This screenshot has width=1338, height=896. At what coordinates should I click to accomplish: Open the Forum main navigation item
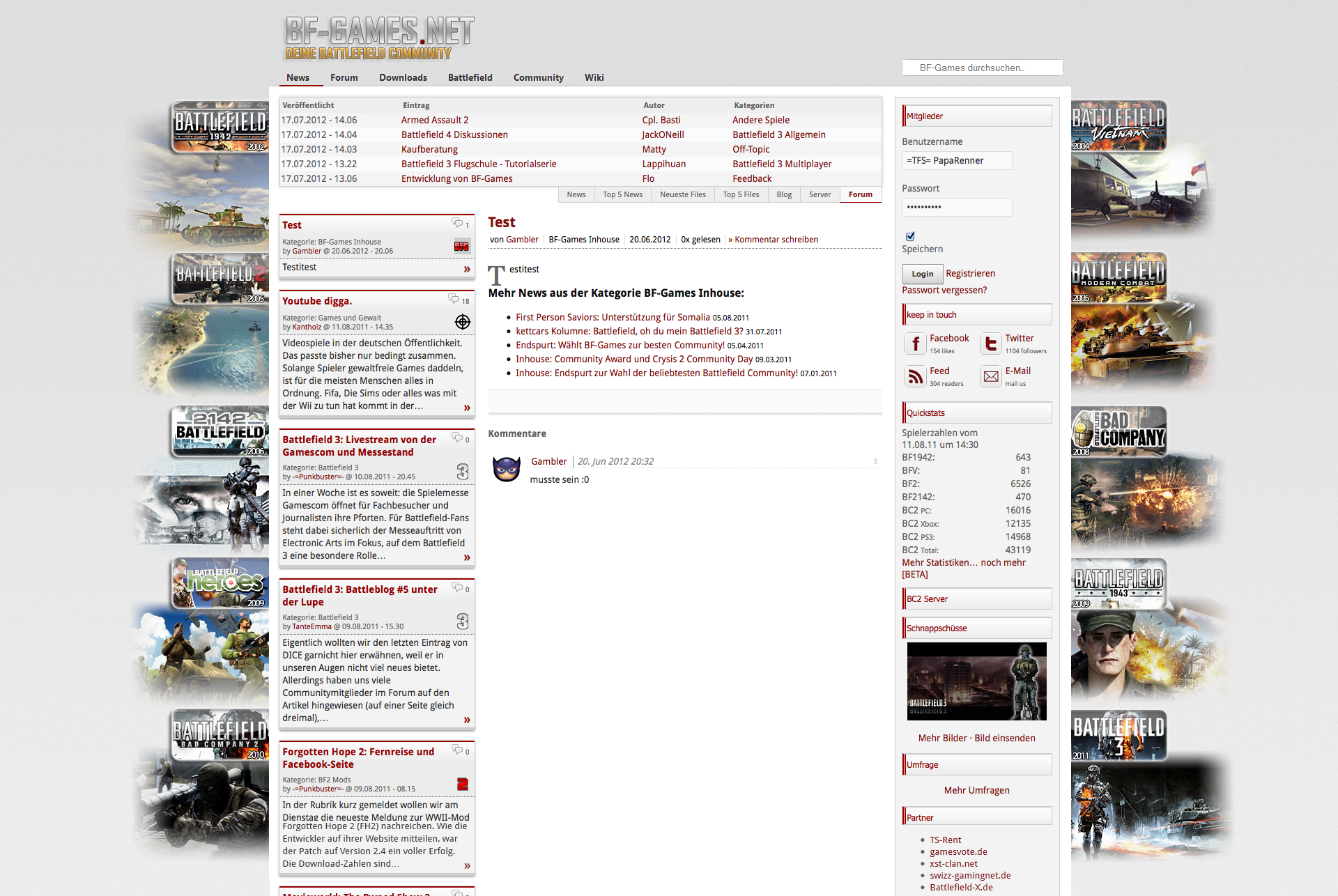(344, 77)
